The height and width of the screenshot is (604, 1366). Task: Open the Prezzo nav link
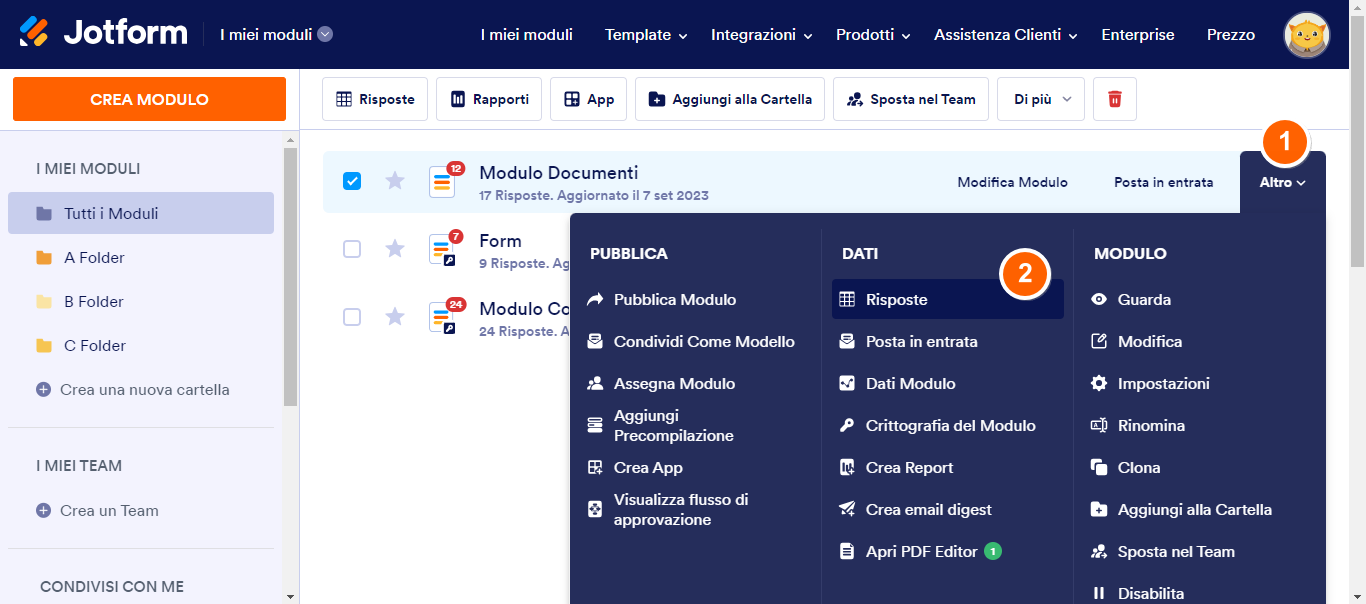[1231, 35]
